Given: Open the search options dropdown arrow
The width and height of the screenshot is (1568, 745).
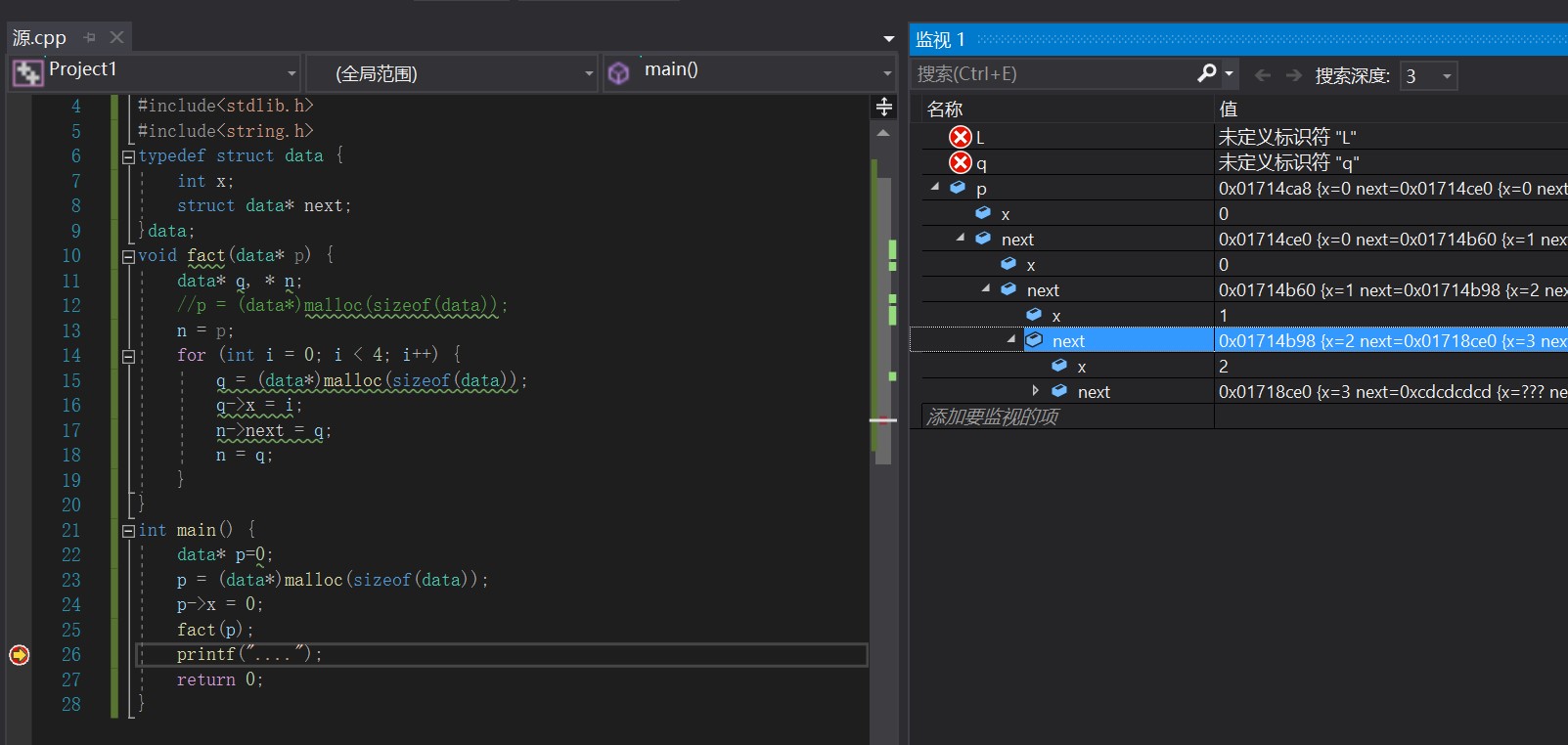Looking at the screenshot, I should pos(1230,73).
